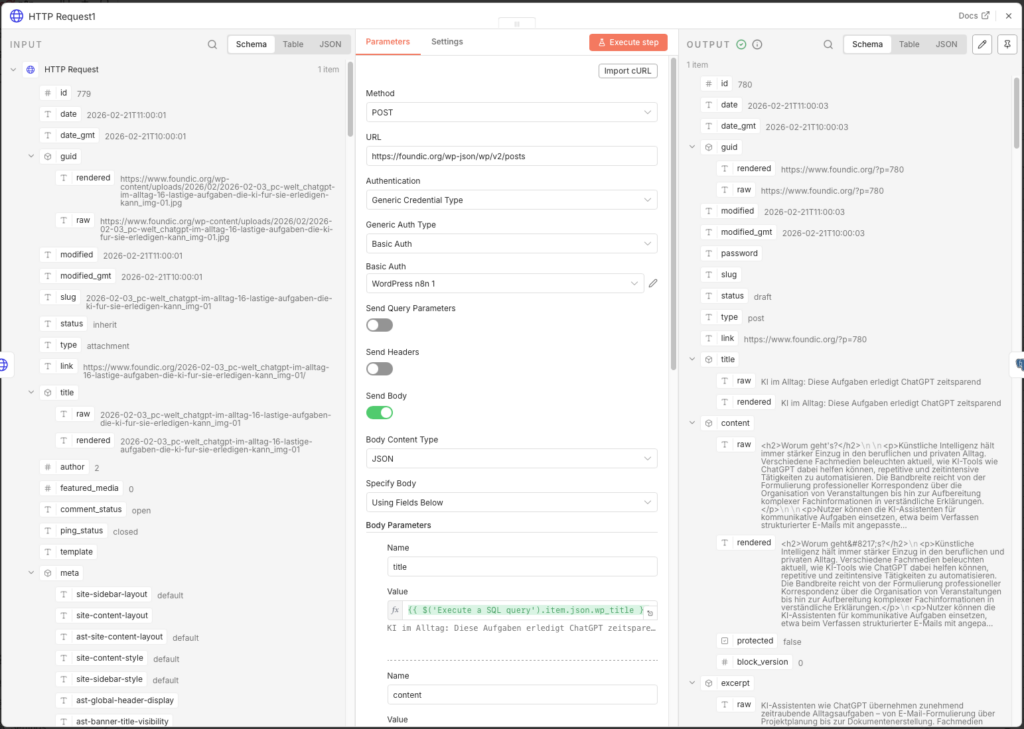Open the Body Content Type dropdown
The image size is (1024, 729).
click(x=511, y=459)
